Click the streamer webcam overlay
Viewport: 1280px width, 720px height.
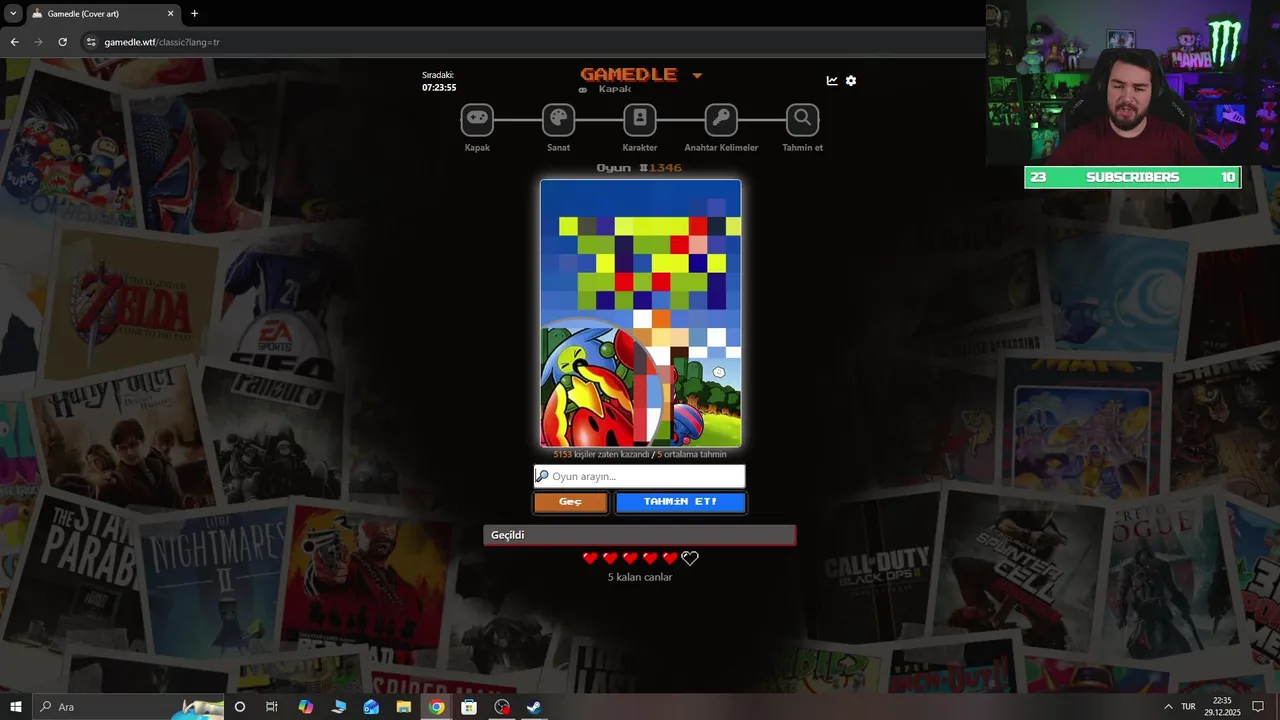coord(1132,82)
